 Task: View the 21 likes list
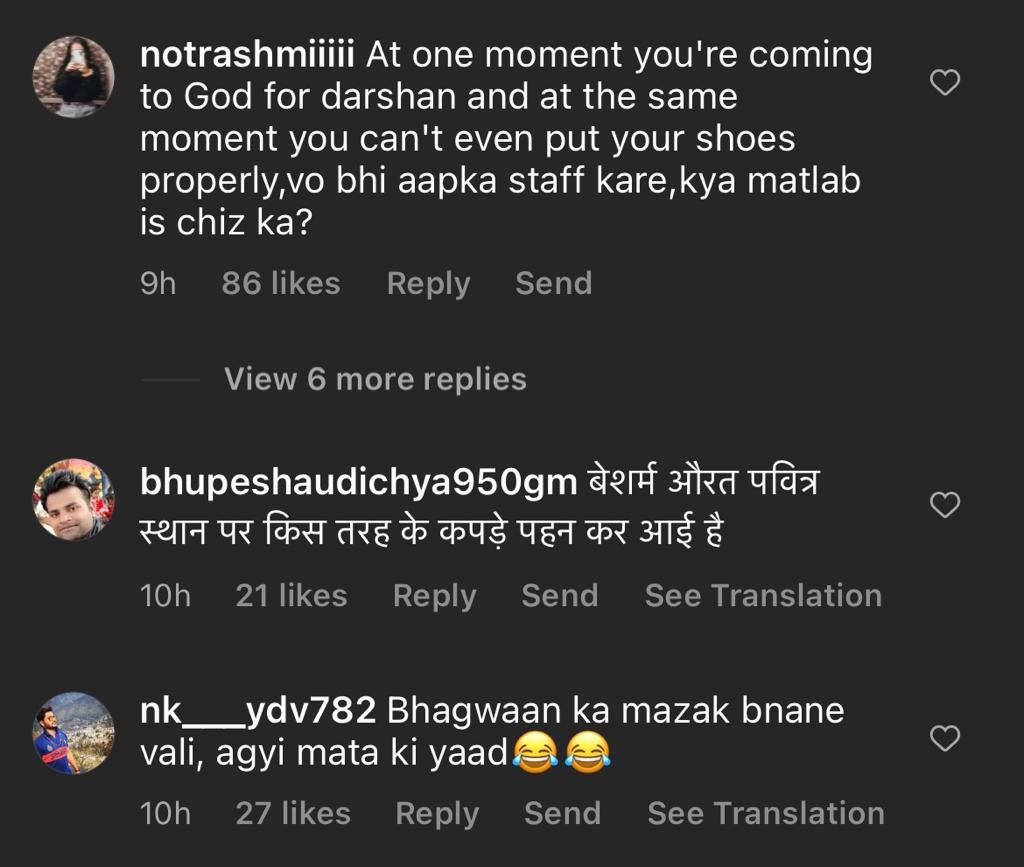click(291, 596)
